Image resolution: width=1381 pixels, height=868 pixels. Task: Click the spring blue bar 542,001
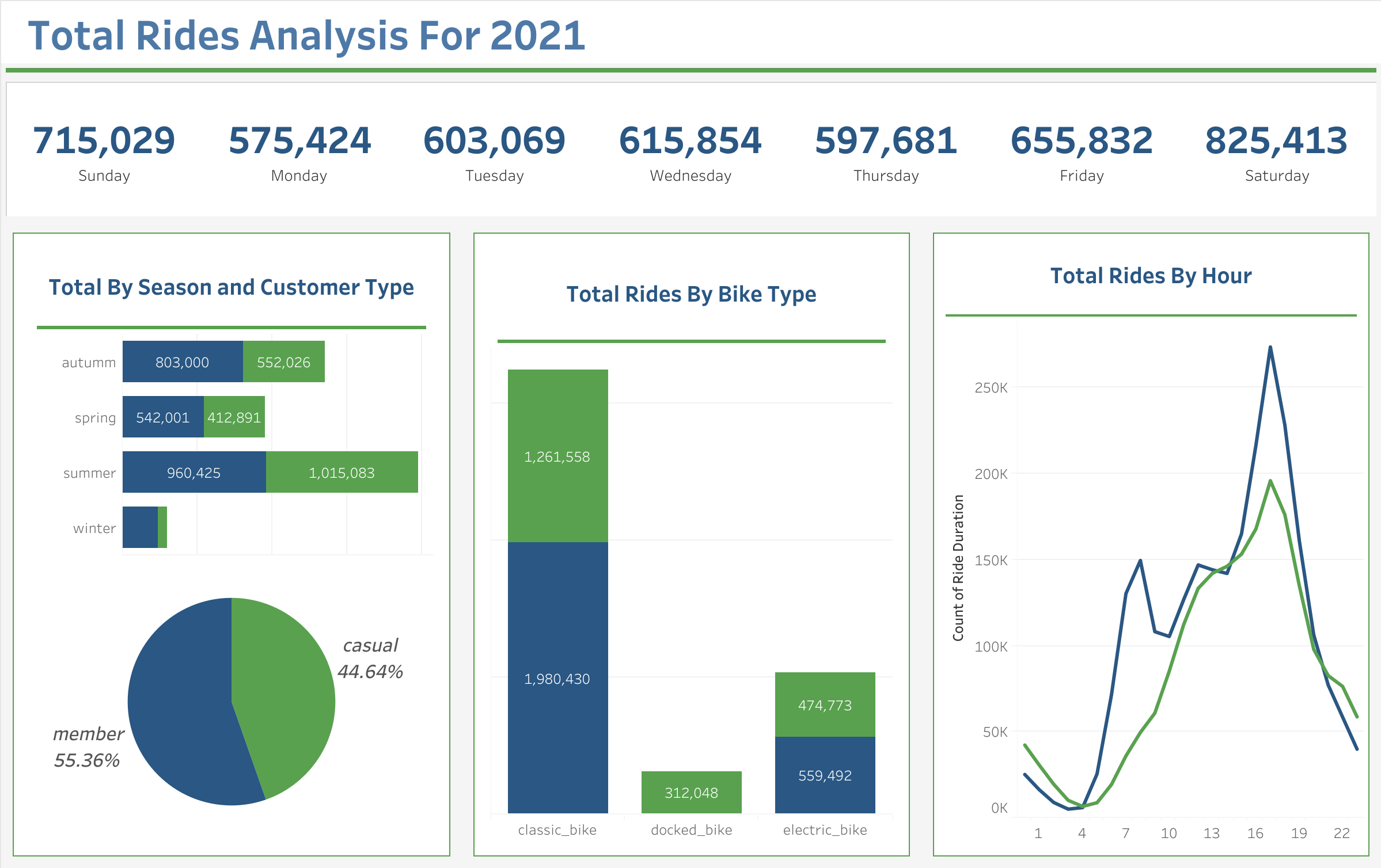[x=162, y=417]
